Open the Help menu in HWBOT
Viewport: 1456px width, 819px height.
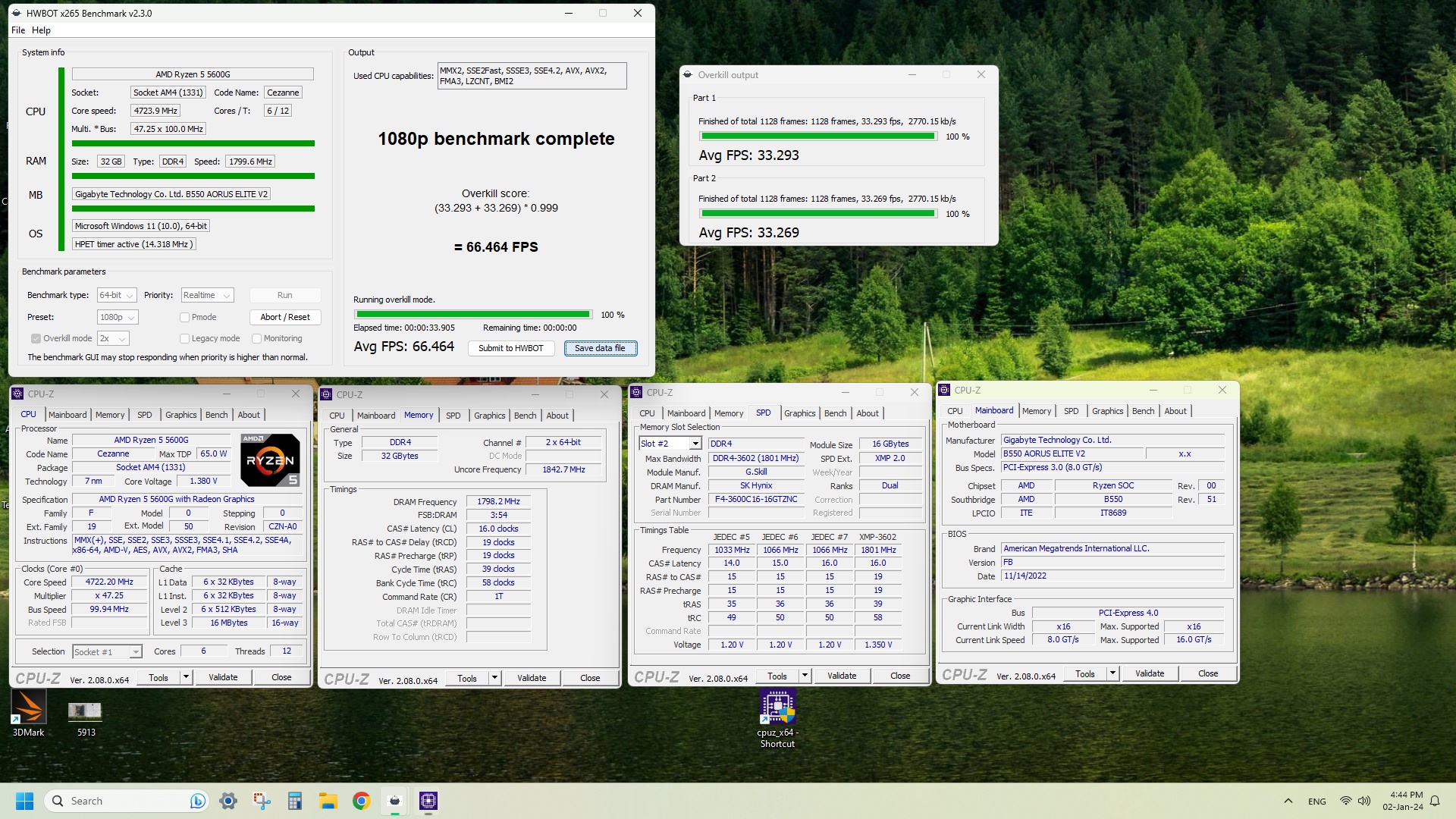[41, 30]
